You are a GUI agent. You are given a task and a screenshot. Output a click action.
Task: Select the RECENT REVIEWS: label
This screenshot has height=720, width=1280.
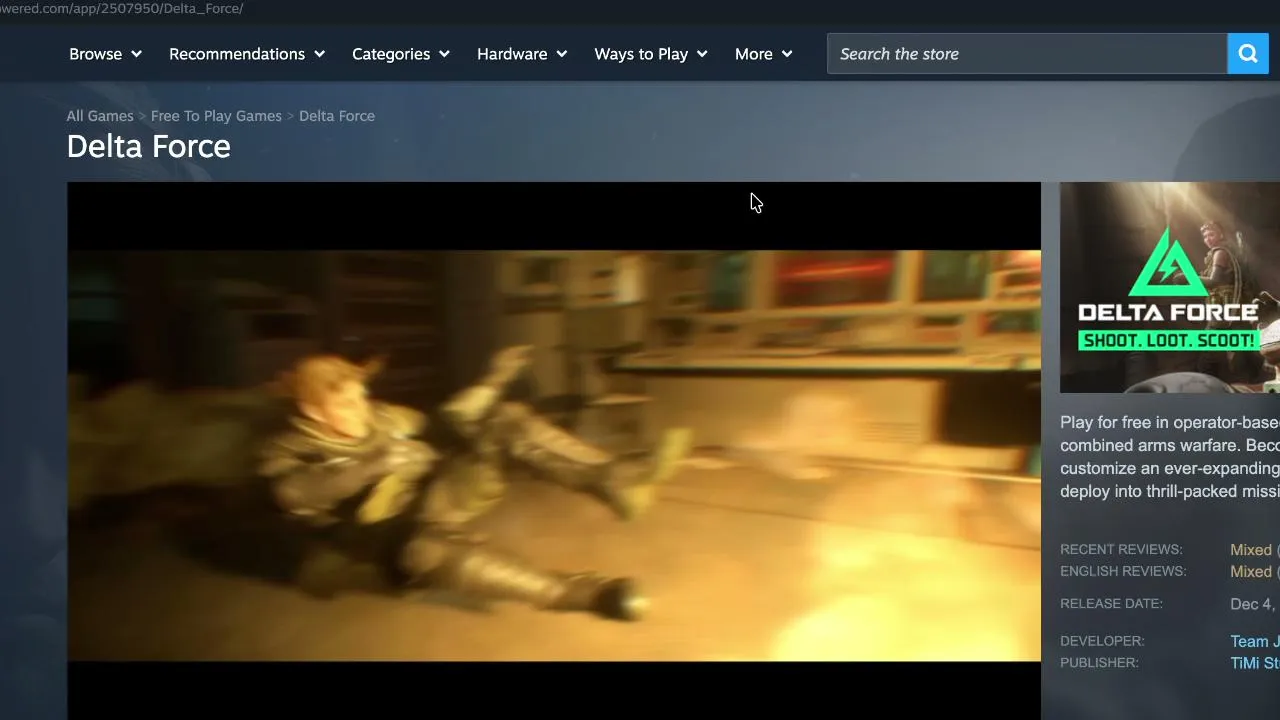pyautogui.click(x=1121, y=550)
